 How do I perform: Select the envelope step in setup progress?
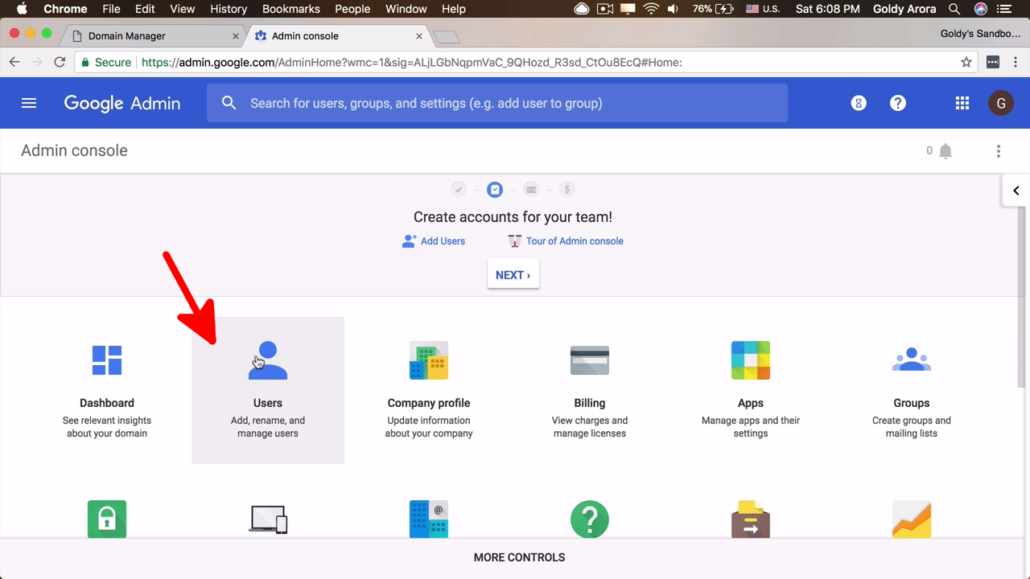pyautogui.click(x=531, y=189)
